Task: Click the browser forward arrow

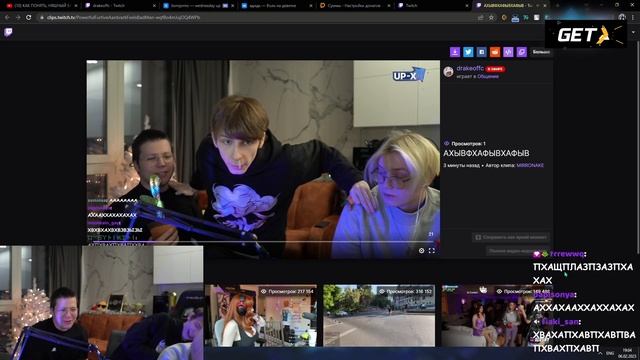Action: (x=18, y=18)
